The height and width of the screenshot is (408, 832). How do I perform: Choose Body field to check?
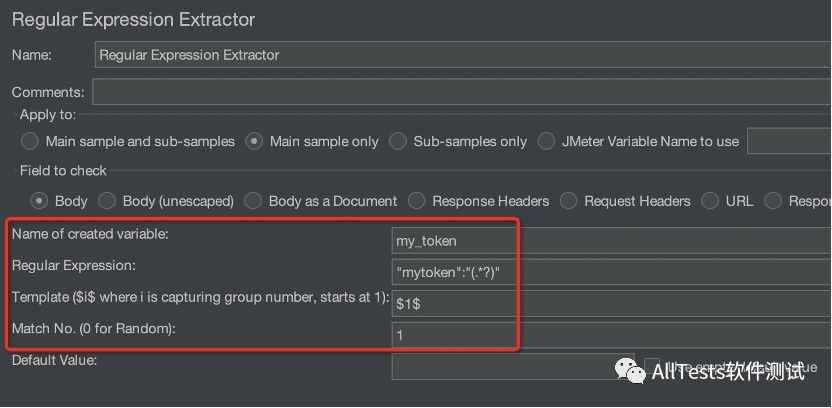39,201
